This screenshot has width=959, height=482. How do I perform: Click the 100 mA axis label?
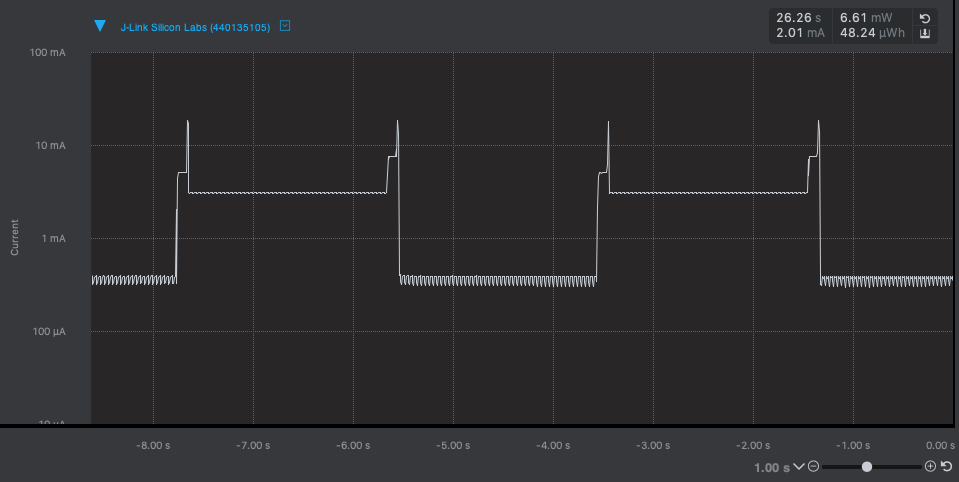[47, 53]
